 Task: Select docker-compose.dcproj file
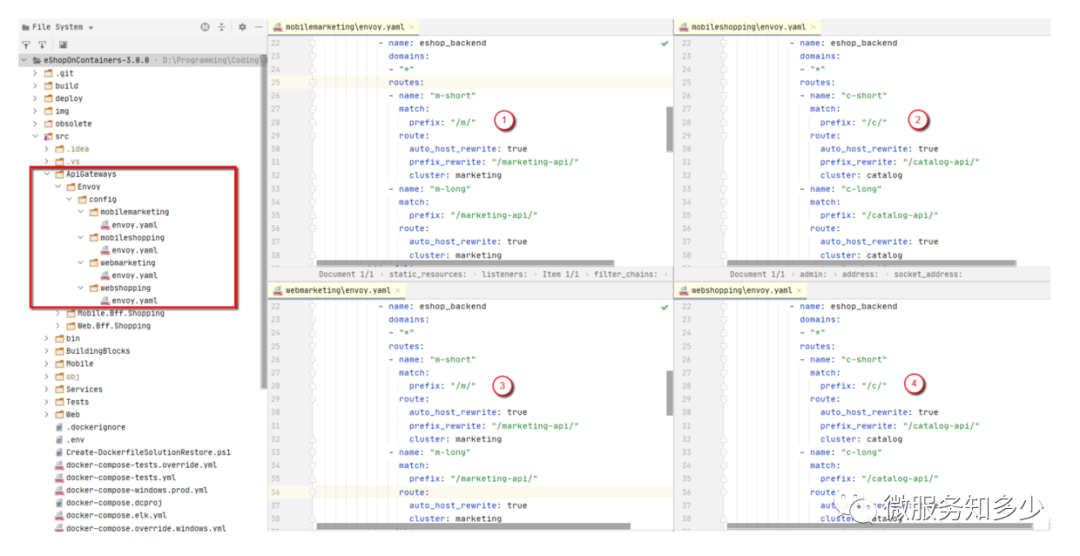click(x=114, y=503)
